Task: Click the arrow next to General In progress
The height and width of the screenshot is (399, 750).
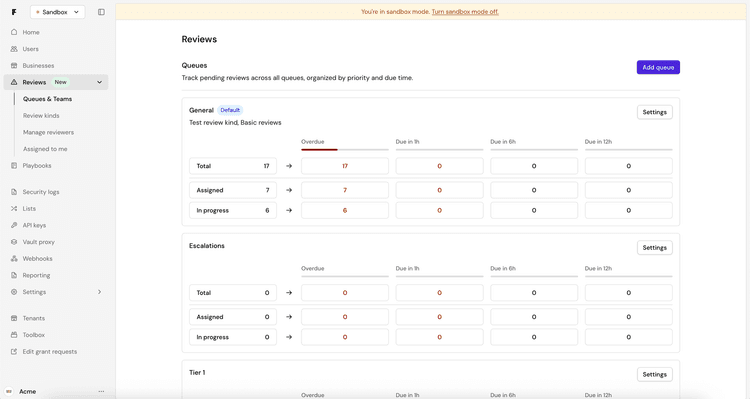Action: coord(289,211)
